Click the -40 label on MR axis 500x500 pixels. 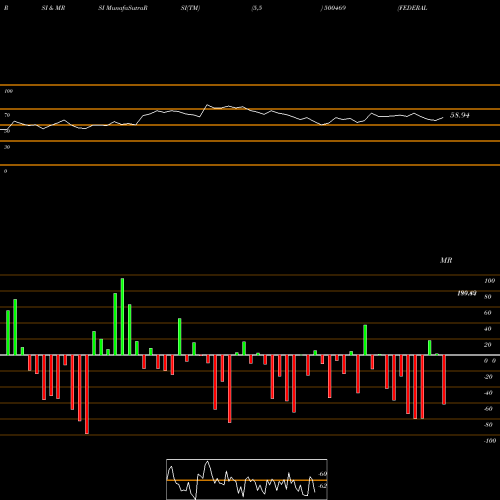[x=488, y=393]
